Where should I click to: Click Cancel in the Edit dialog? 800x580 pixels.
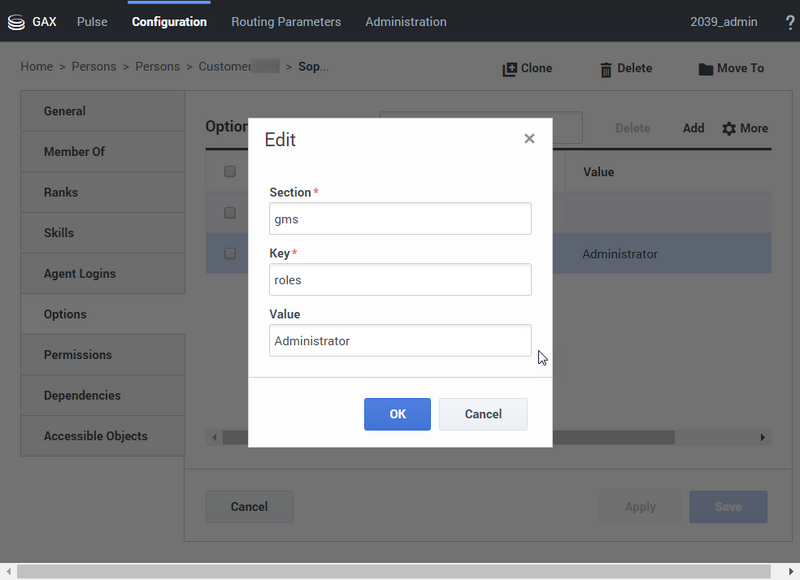tap(483, 414)
